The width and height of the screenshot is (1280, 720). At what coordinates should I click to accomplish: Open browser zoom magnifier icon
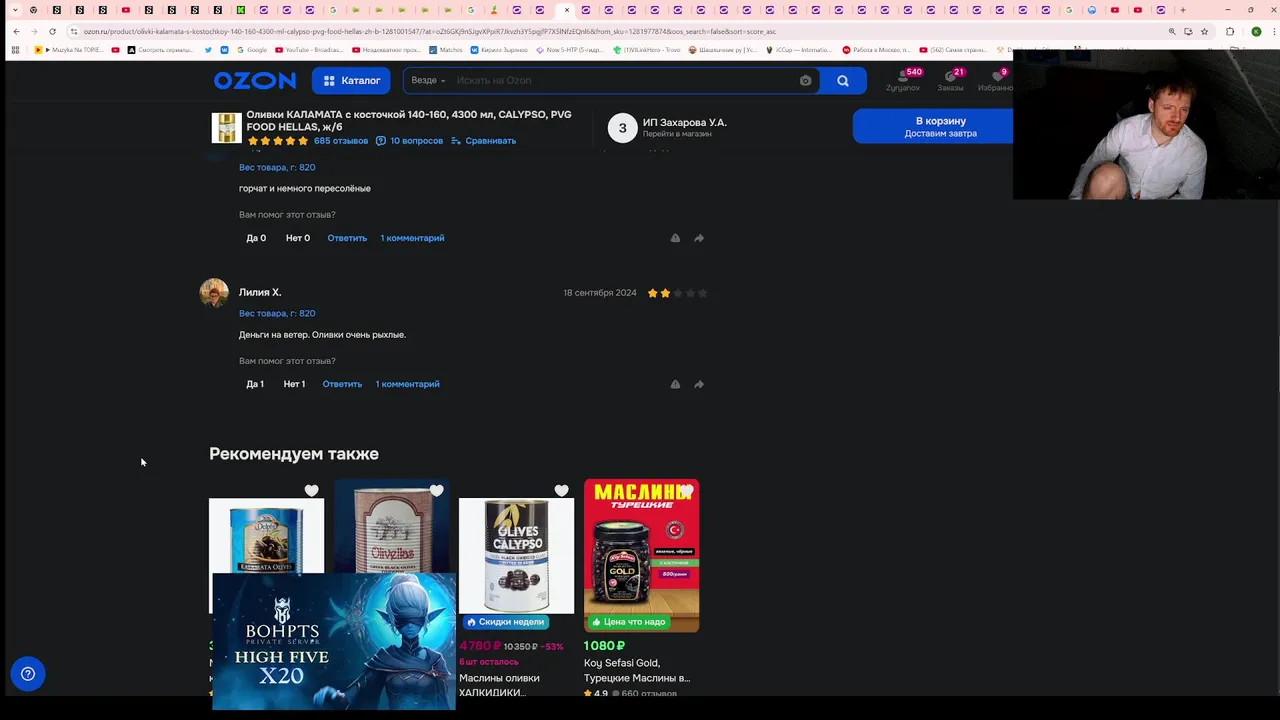[x=1172, y=31]
